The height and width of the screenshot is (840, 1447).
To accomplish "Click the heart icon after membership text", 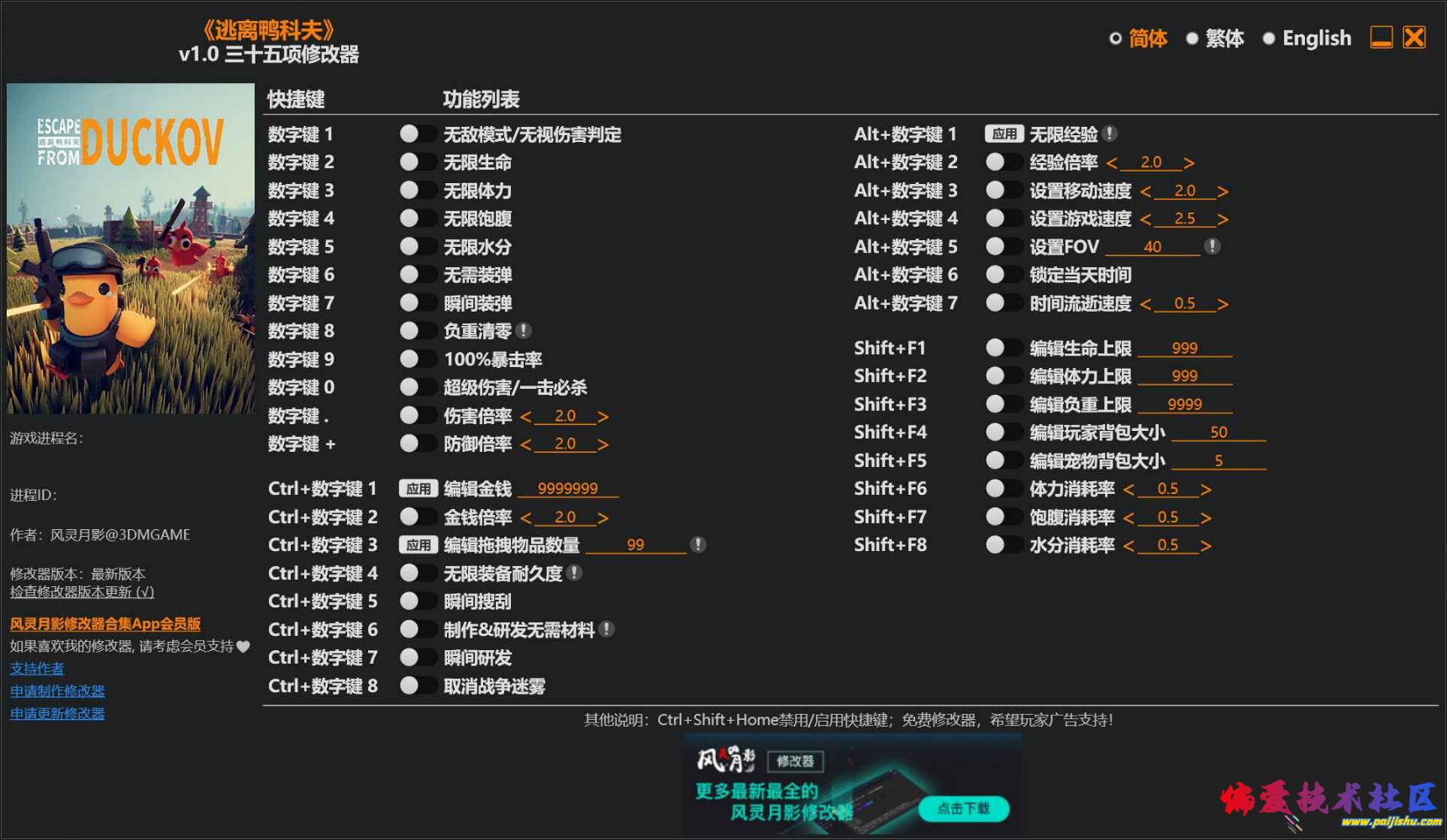I will tap(243, 646).
